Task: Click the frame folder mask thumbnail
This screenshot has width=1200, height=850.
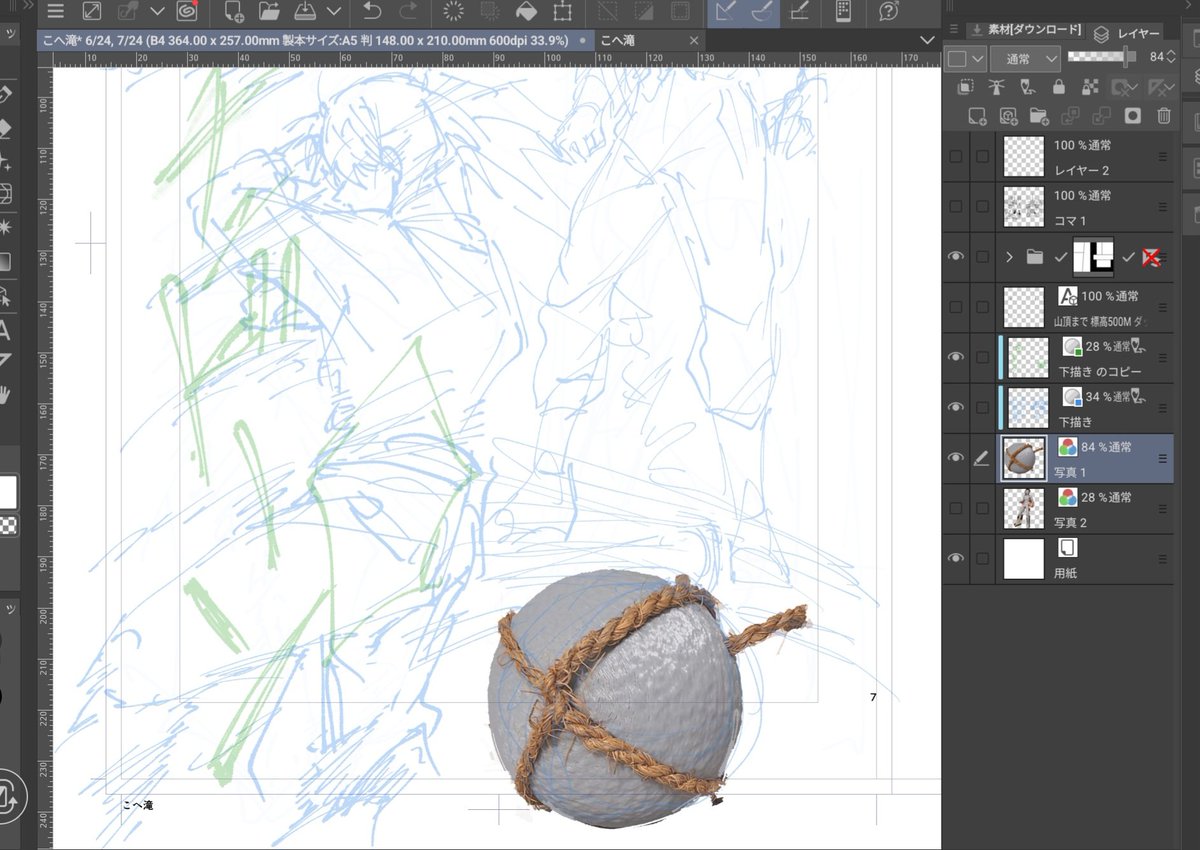Action: coord(1093,257)
